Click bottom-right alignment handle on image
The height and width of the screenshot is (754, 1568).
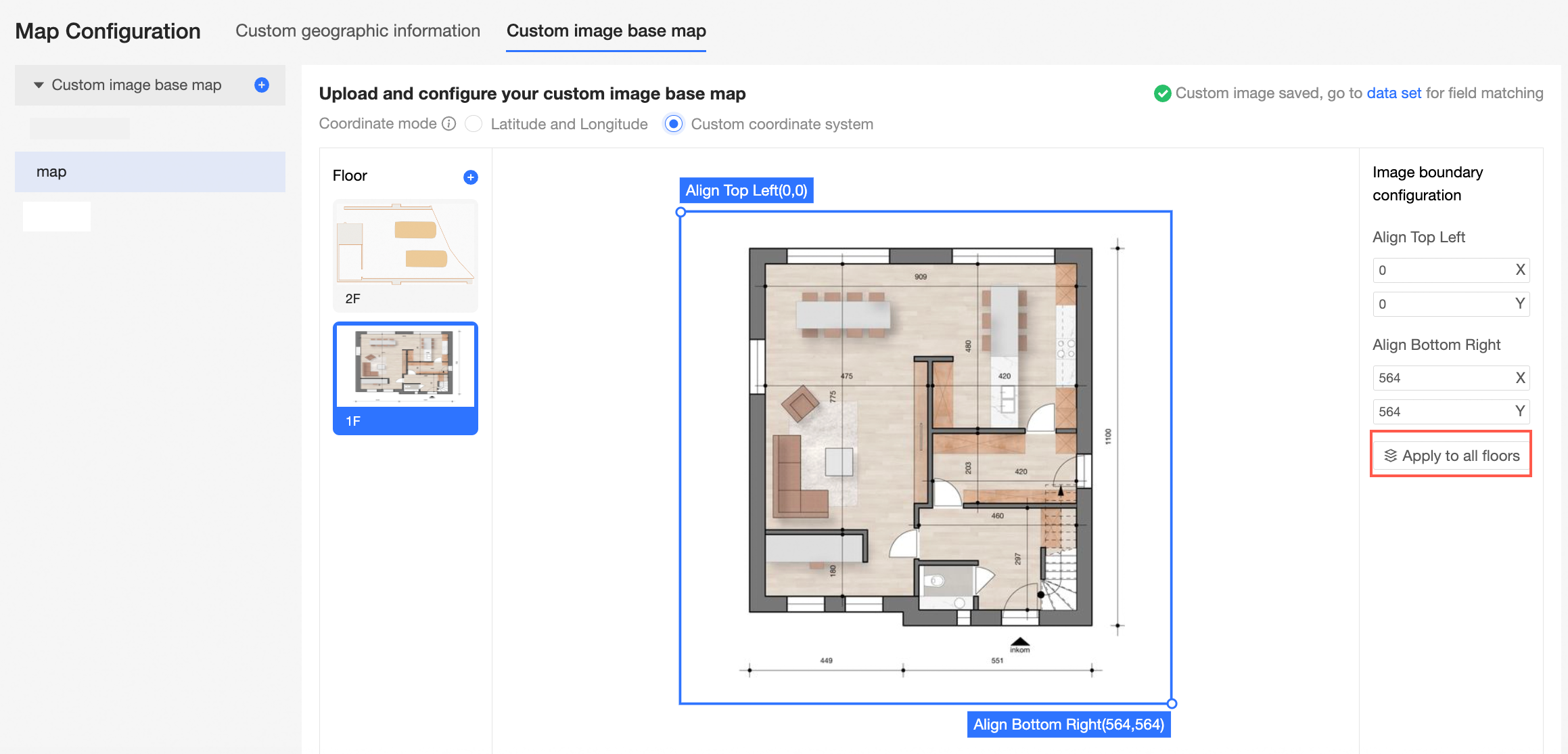(1172, 704)
